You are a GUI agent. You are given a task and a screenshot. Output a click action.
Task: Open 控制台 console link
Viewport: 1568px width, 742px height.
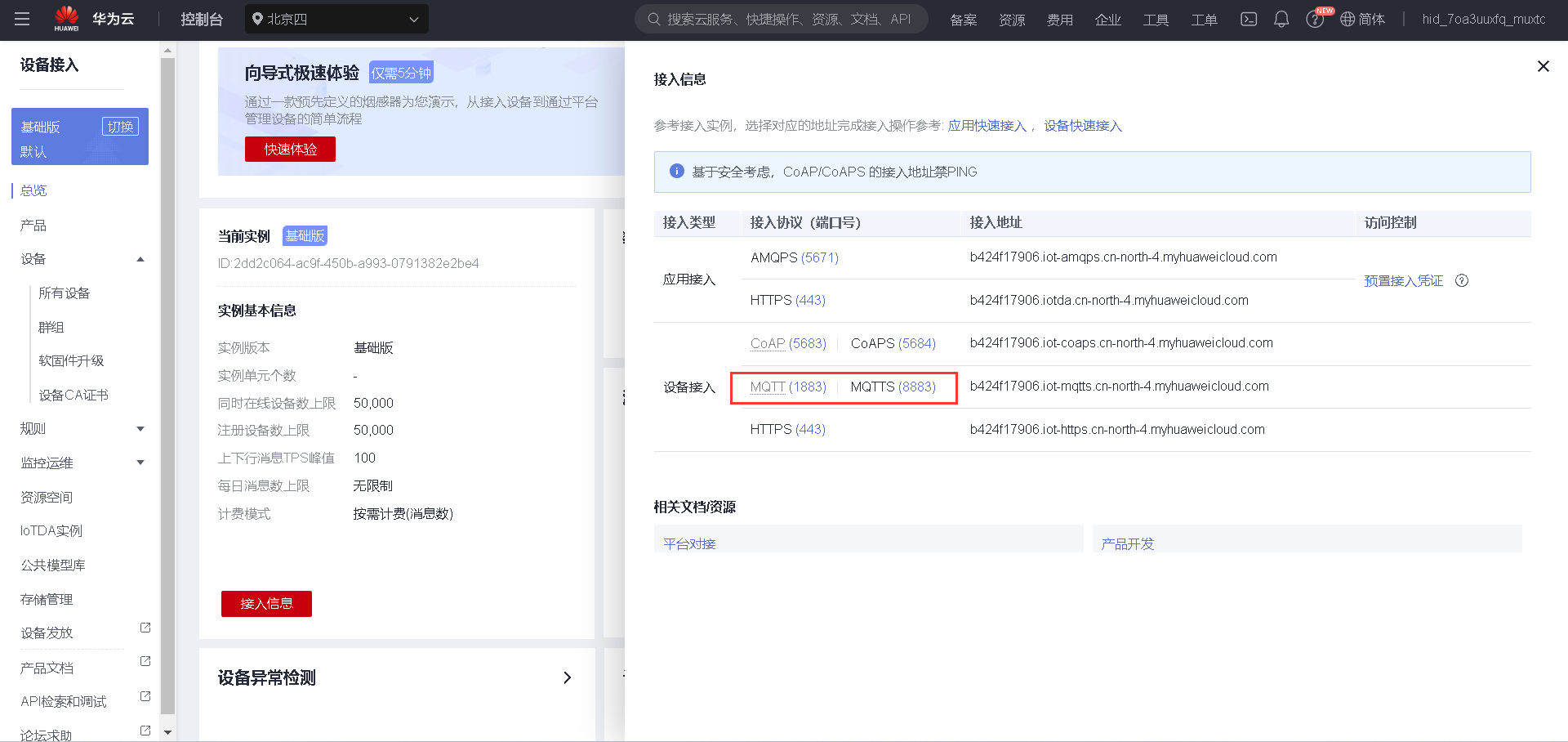pos(202,19)
